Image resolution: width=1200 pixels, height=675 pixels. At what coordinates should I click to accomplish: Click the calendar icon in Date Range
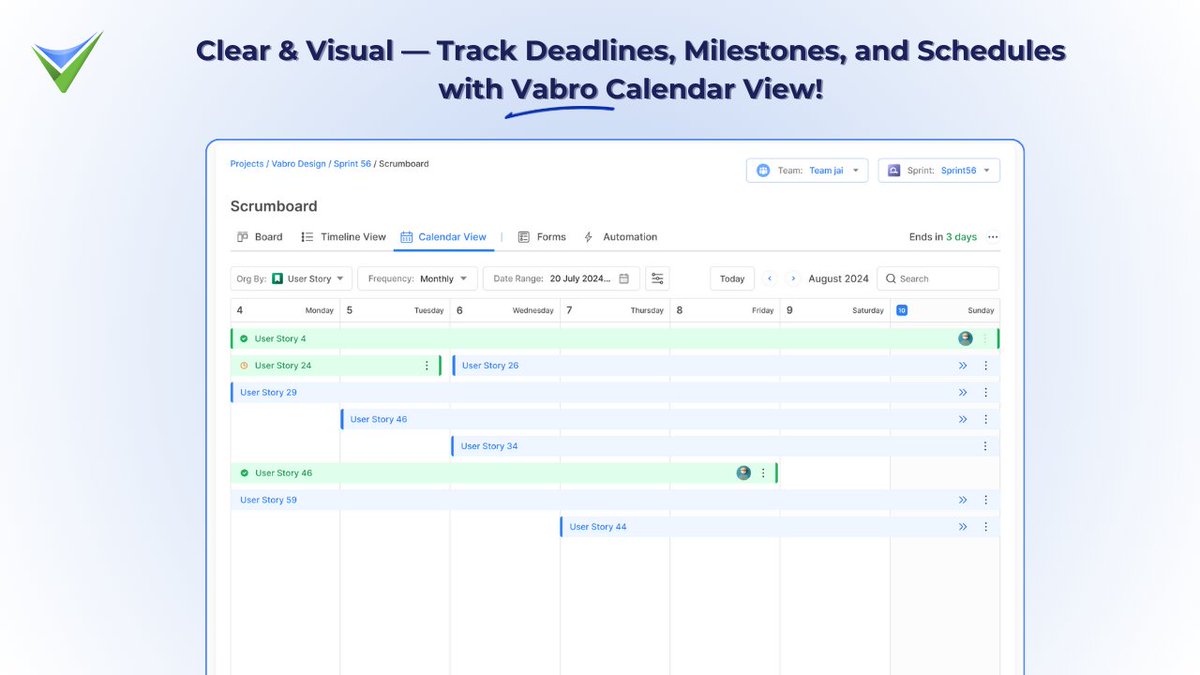[624, 279]
